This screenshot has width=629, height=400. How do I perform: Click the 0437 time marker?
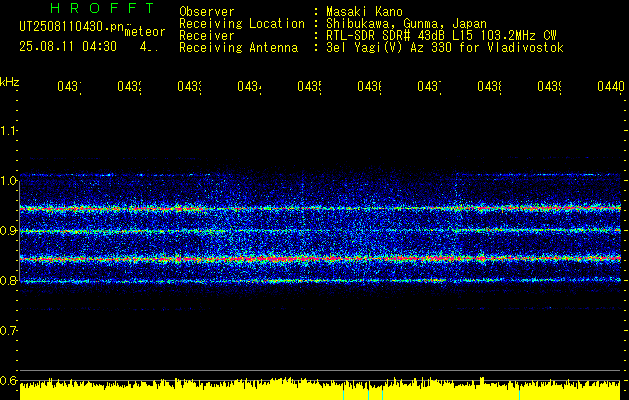pyautogui.click(x=429, y=86)
